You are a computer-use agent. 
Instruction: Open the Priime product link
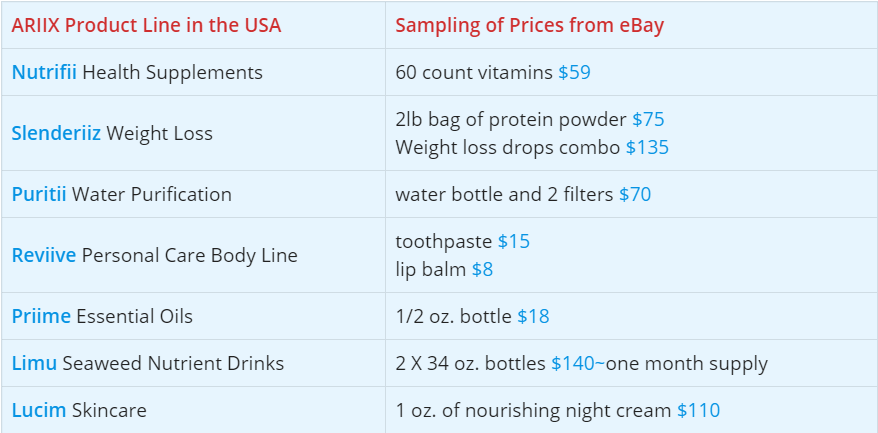[41, 316]
